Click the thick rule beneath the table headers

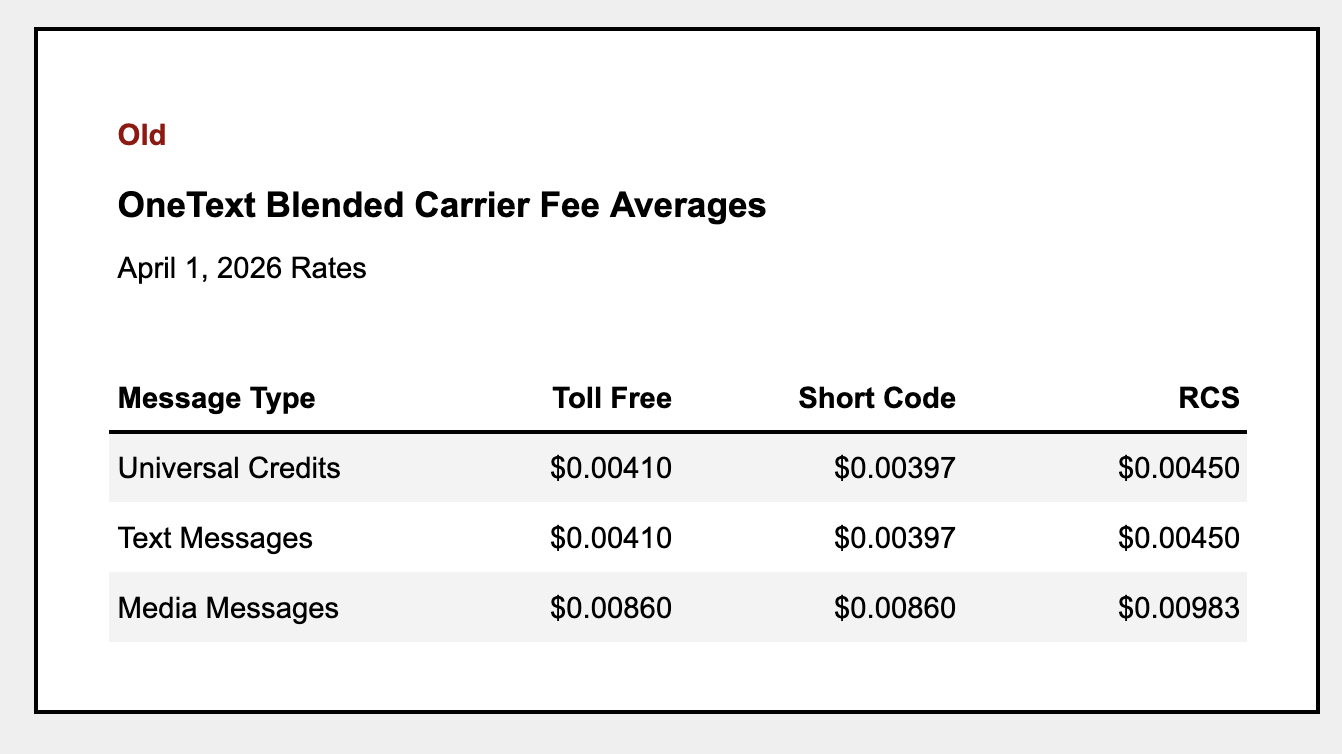pyautogui.click(x=678, y=432)
